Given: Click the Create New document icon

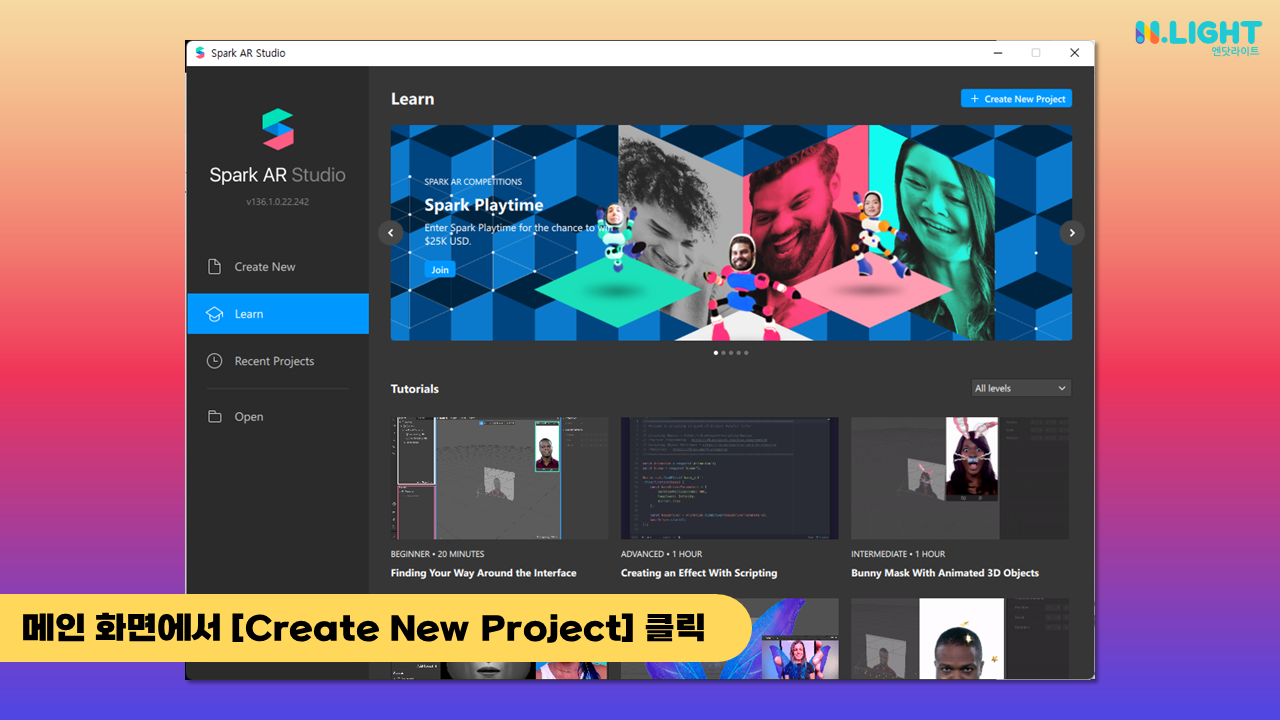Looking at the screenshot, I should point(214,267).
